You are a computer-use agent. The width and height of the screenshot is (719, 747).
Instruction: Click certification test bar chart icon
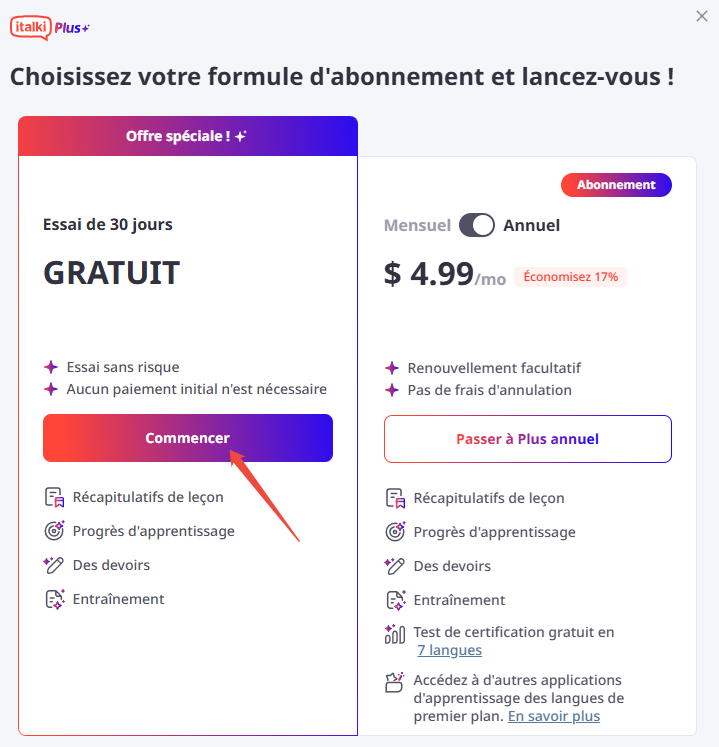395,634
